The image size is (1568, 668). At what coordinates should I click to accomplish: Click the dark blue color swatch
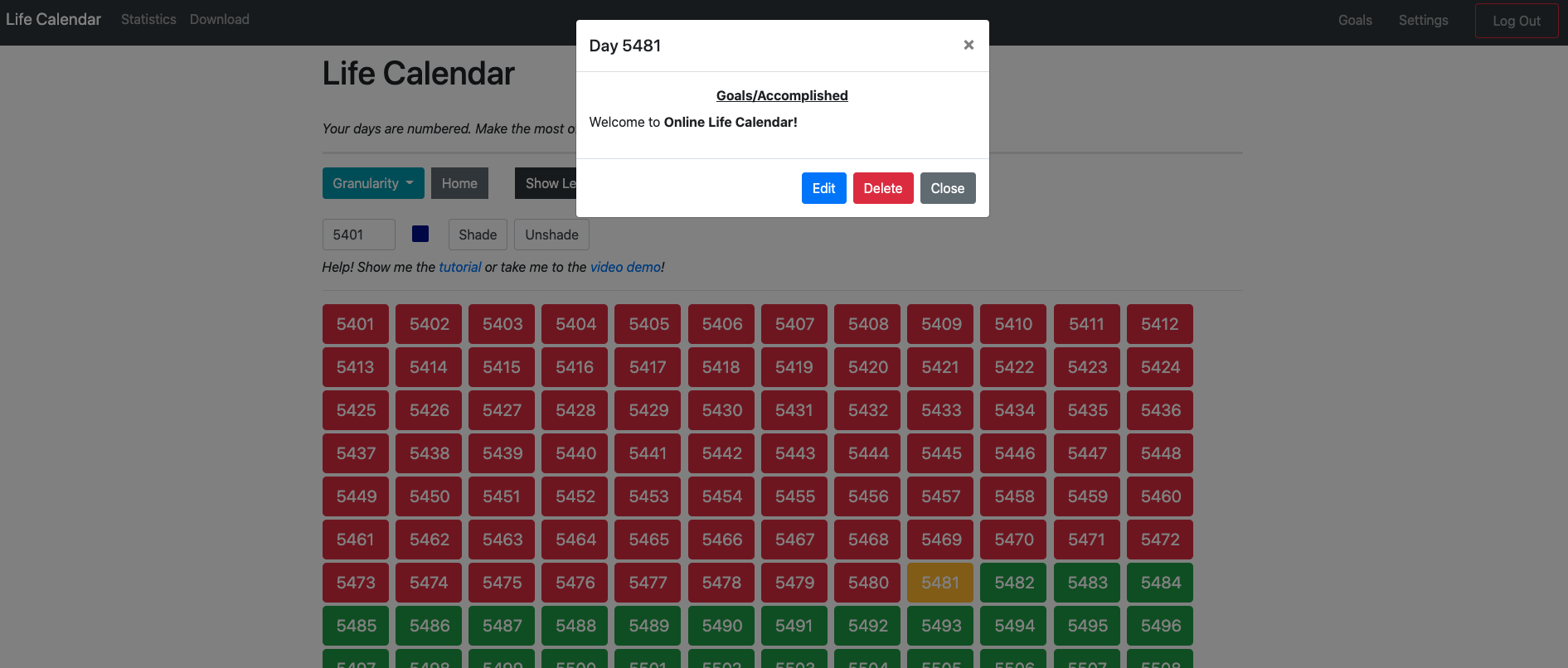pos(420,234)
